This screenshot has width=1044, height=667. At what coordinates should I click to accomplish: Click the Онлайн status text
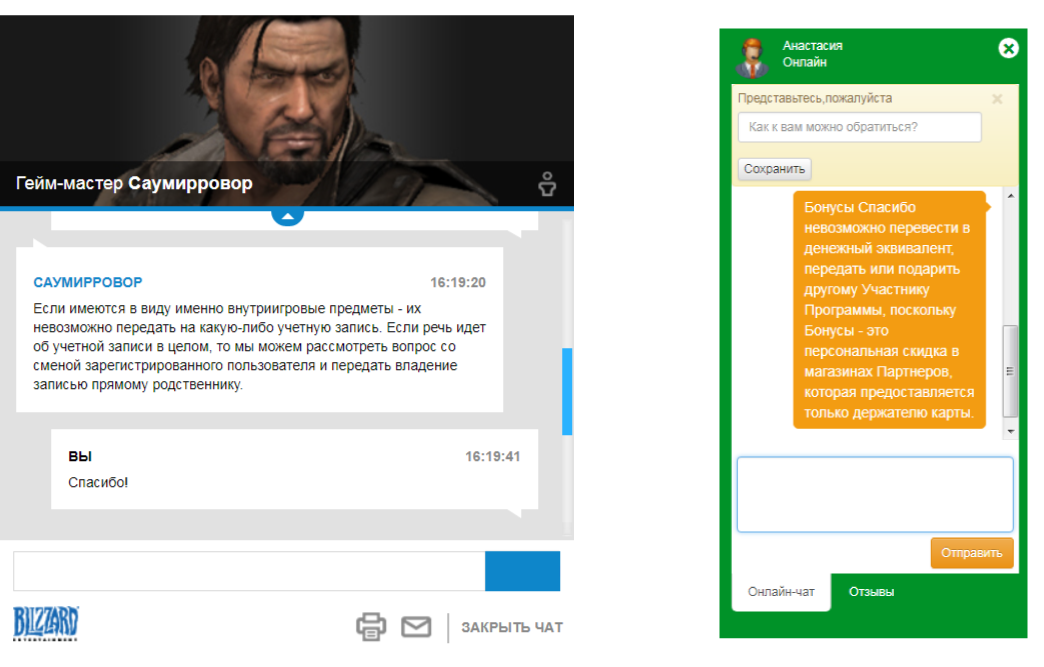click(804, 62)
